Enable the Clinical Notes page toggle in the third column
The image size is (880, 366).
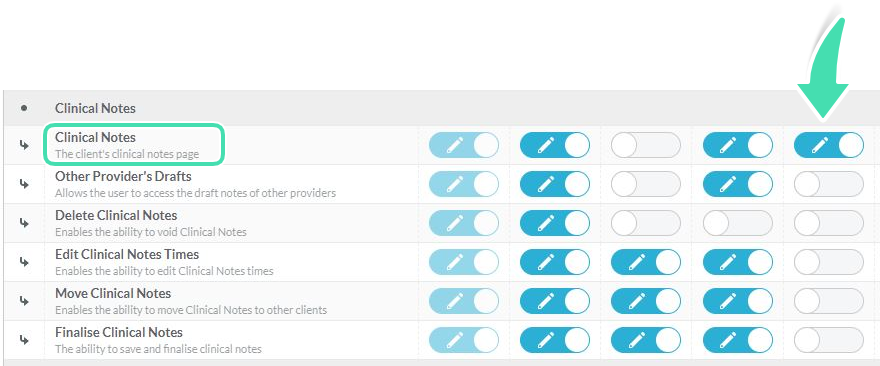click(x=645, y=145)
